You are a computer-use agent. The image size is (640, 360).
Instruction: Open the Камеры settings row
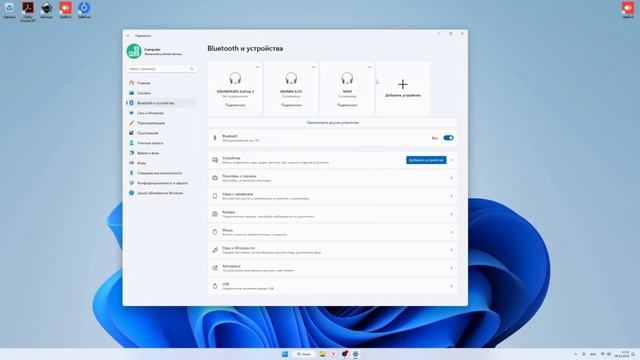tap(333, 214)
